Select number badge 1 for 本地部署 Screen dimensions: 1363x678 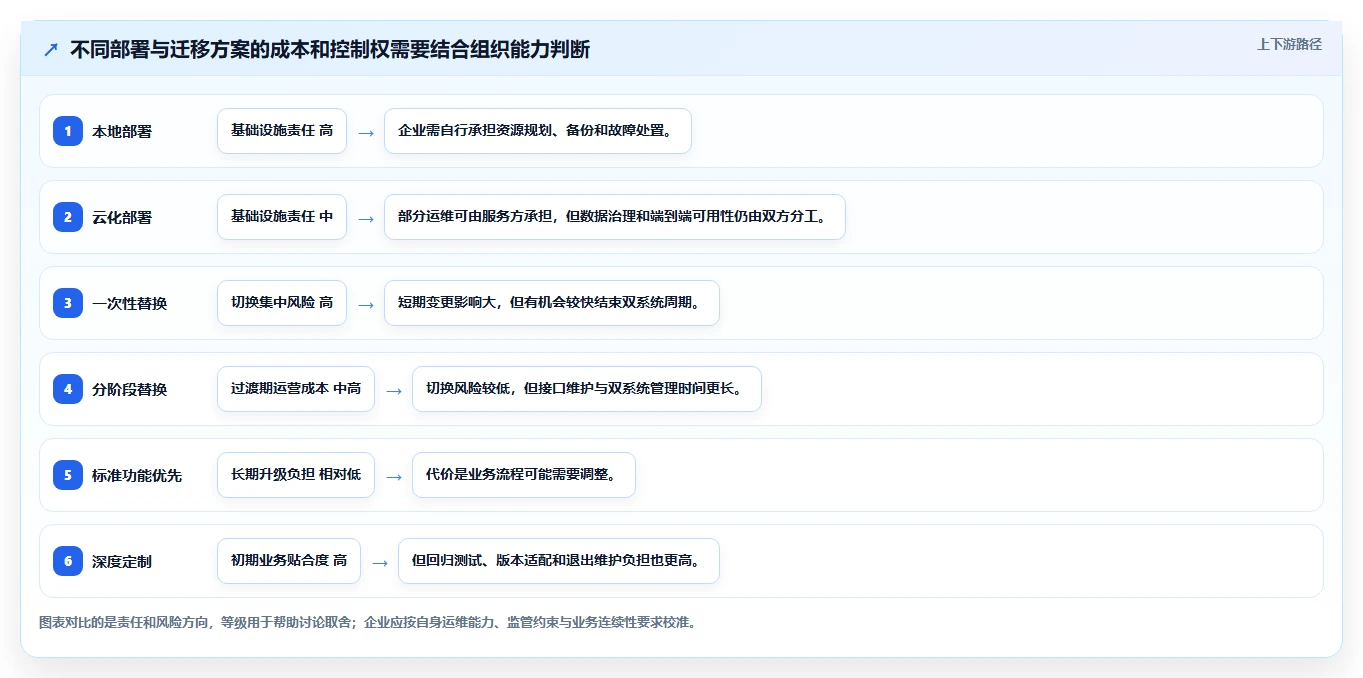pyautogui.click(x=68, y=131)
